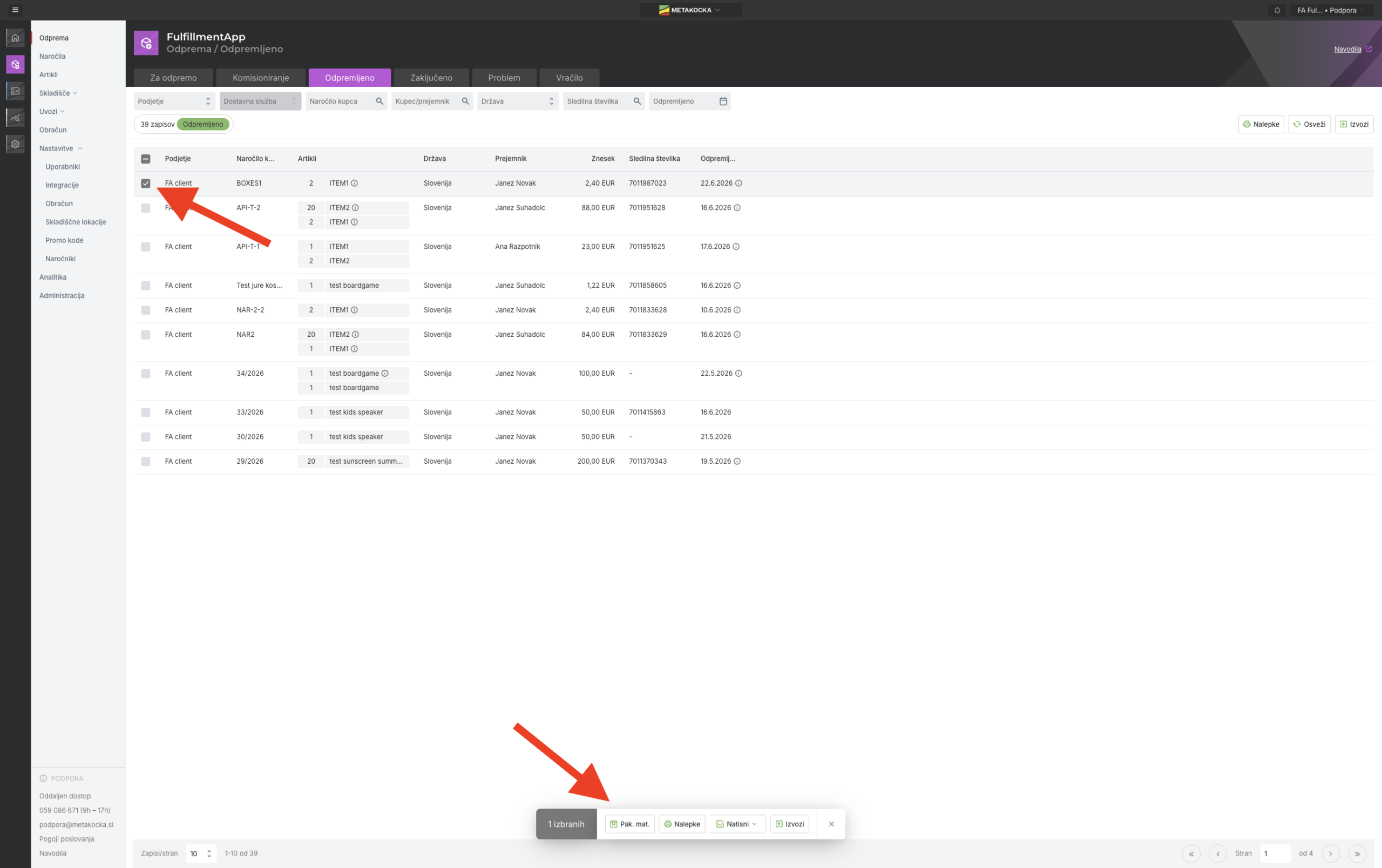Open Naročila in sidebar
The width and height of the screenshot is (1382, 868).
[52, 56]
